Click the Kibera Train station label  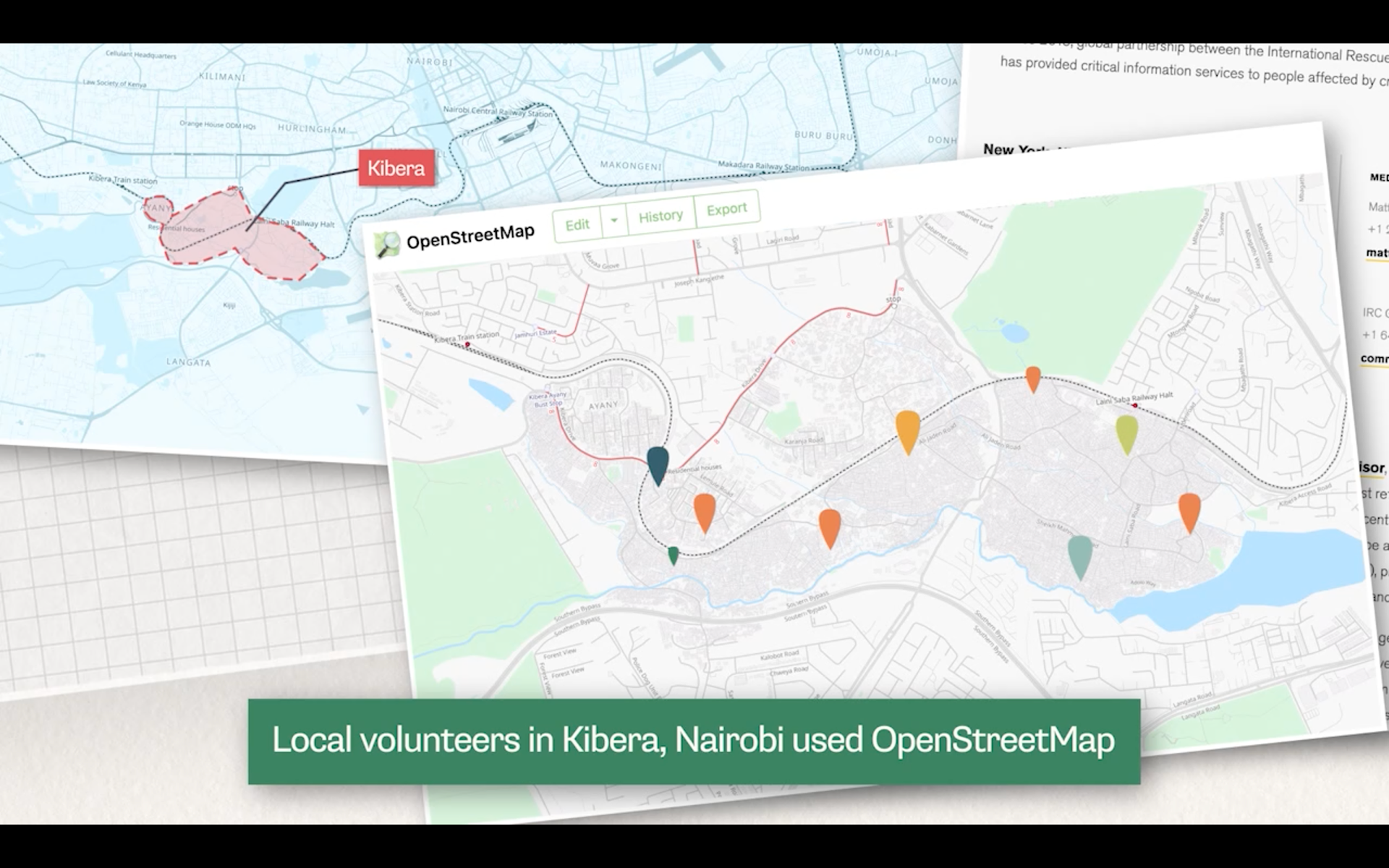click(x=467, y=337)
